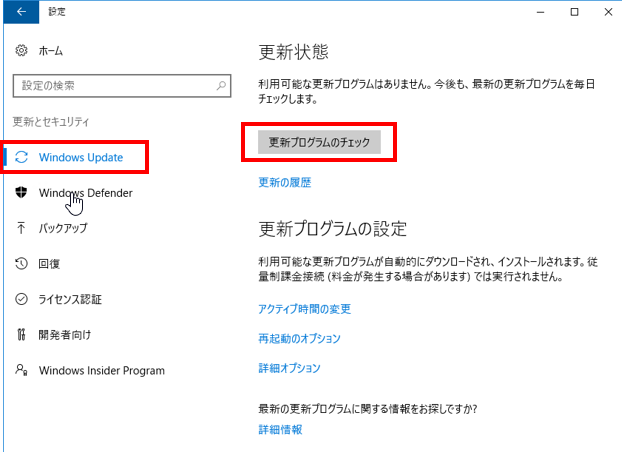This screenshot has height=452, width=622.
Task: Click the 更新プログラムのチェック button
Action: tap(319, 142)
